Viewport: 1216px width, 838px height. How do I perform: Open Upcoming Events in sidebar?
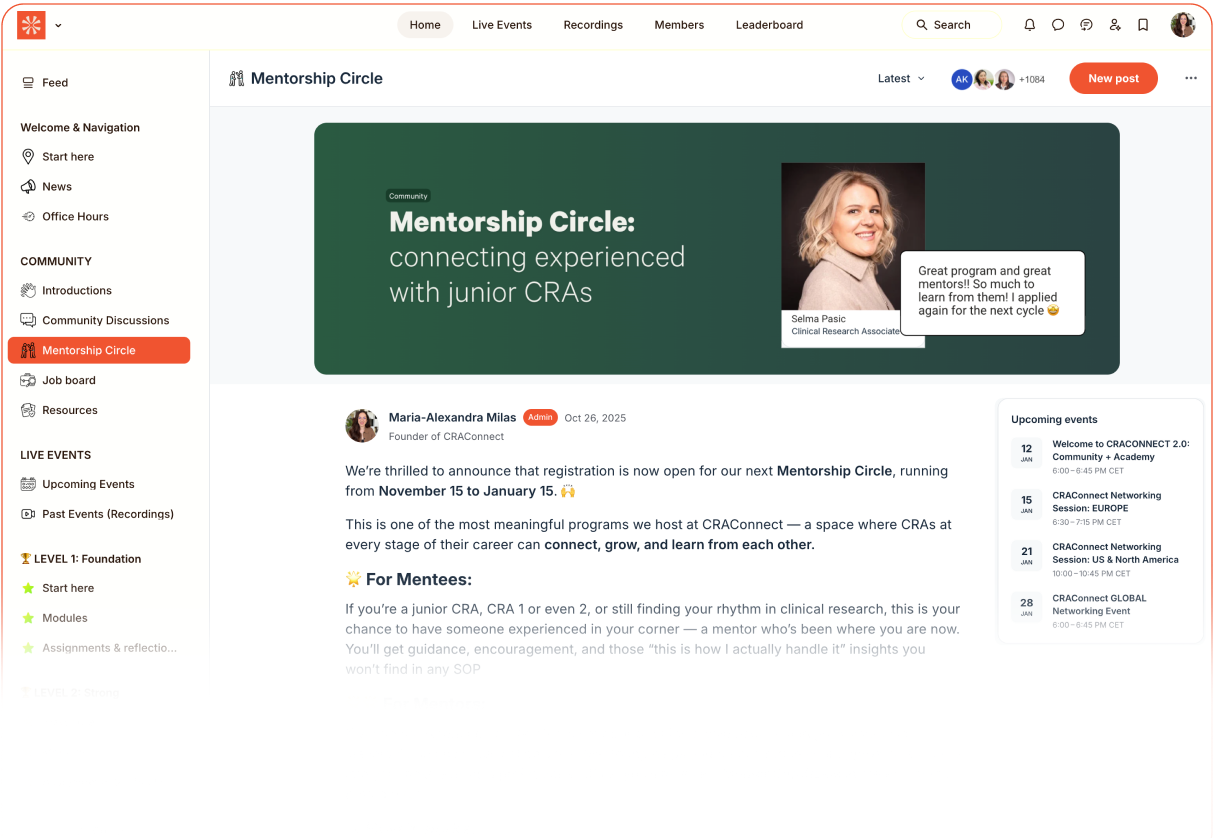99,484
